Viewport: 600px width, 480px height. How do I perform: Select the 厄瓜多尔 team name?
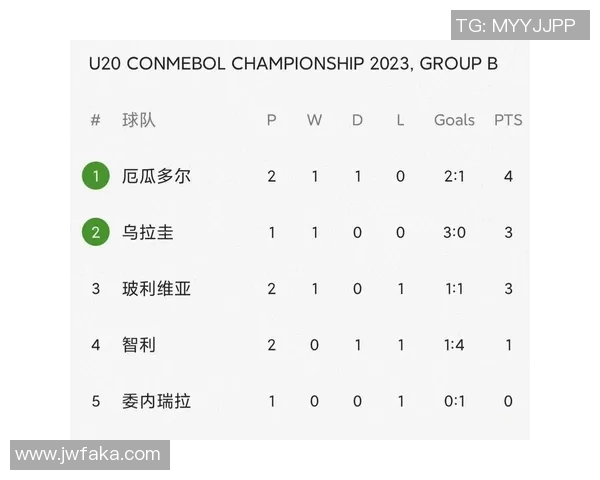point(156,176)
